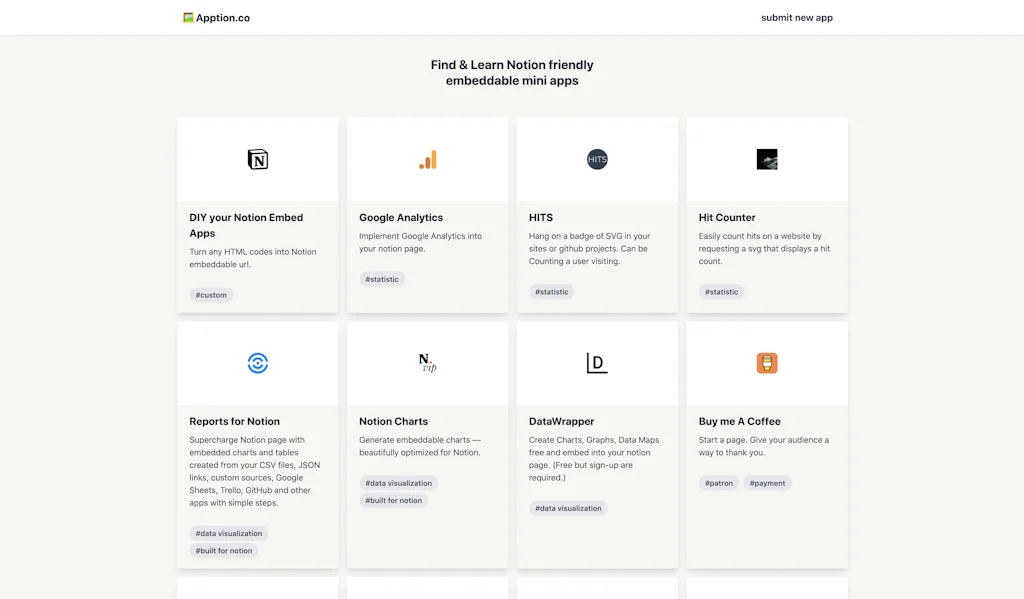Click the #patron tag
Image resolution: width=1024 pixels, height=599 pixels.
click(719, 482)
